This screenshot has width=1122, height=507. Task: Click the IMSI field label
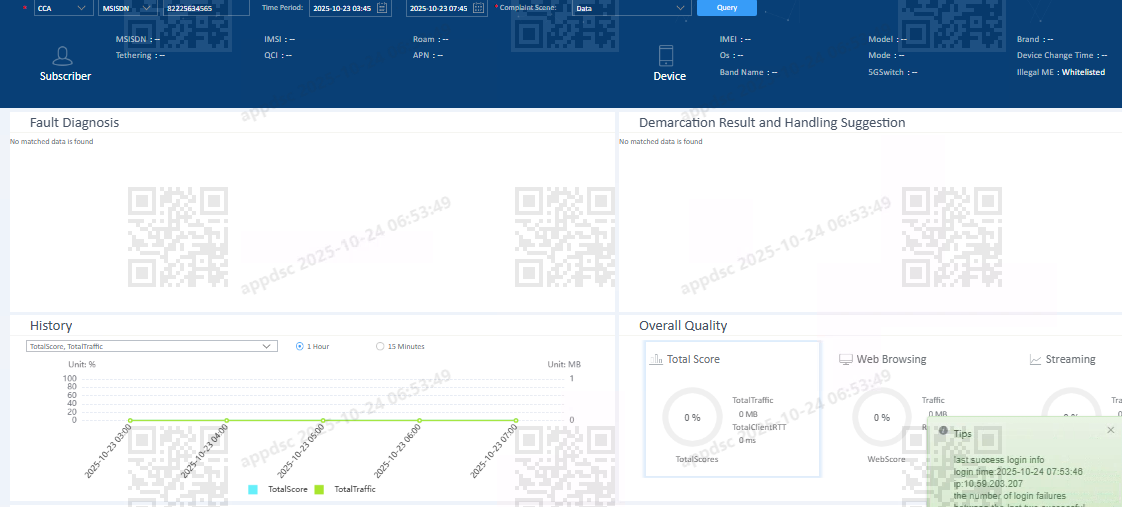273,39
